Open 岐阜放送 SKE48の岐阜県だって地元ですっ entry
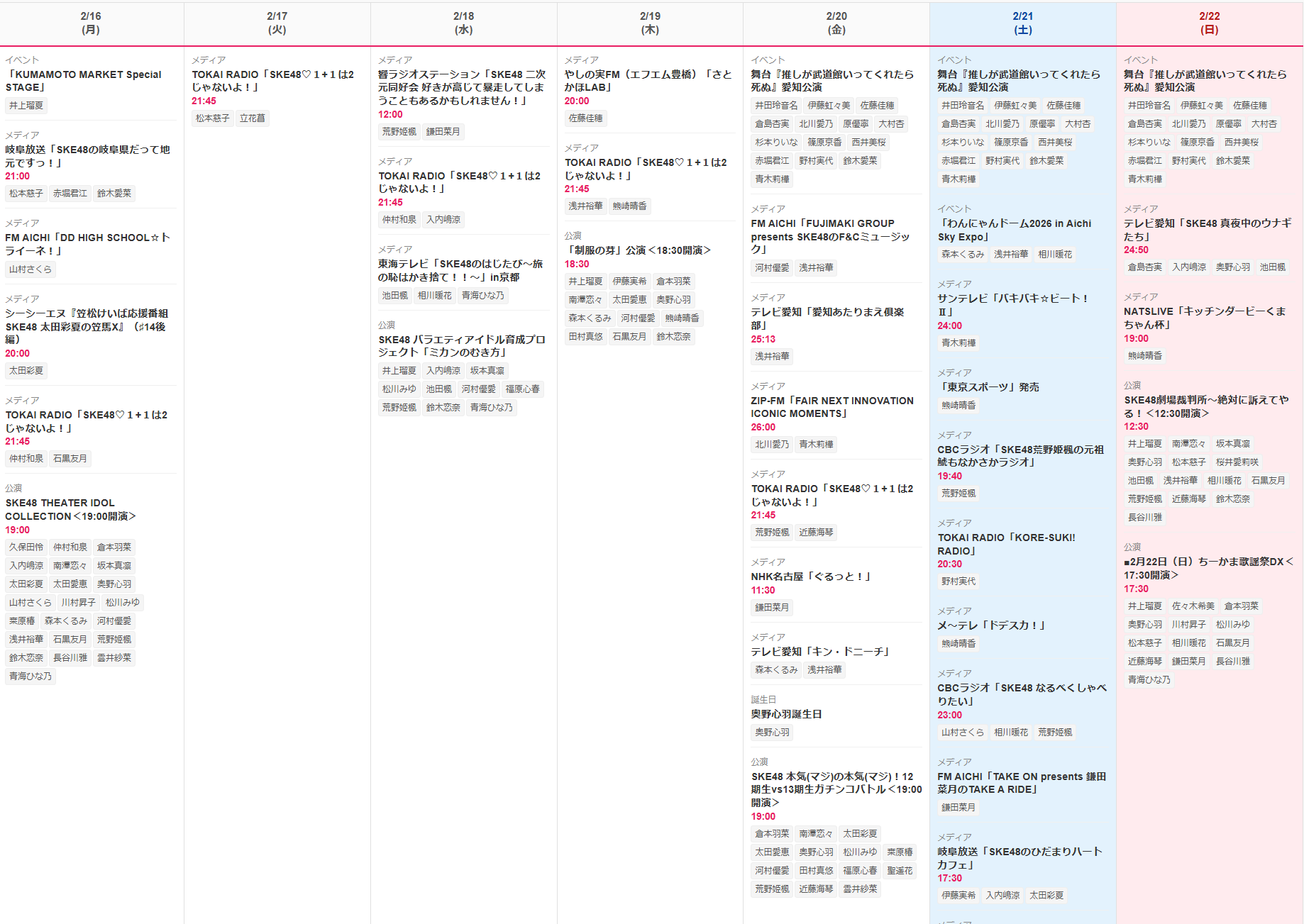This screenshot has width=1304, height=924. point(87,156)
